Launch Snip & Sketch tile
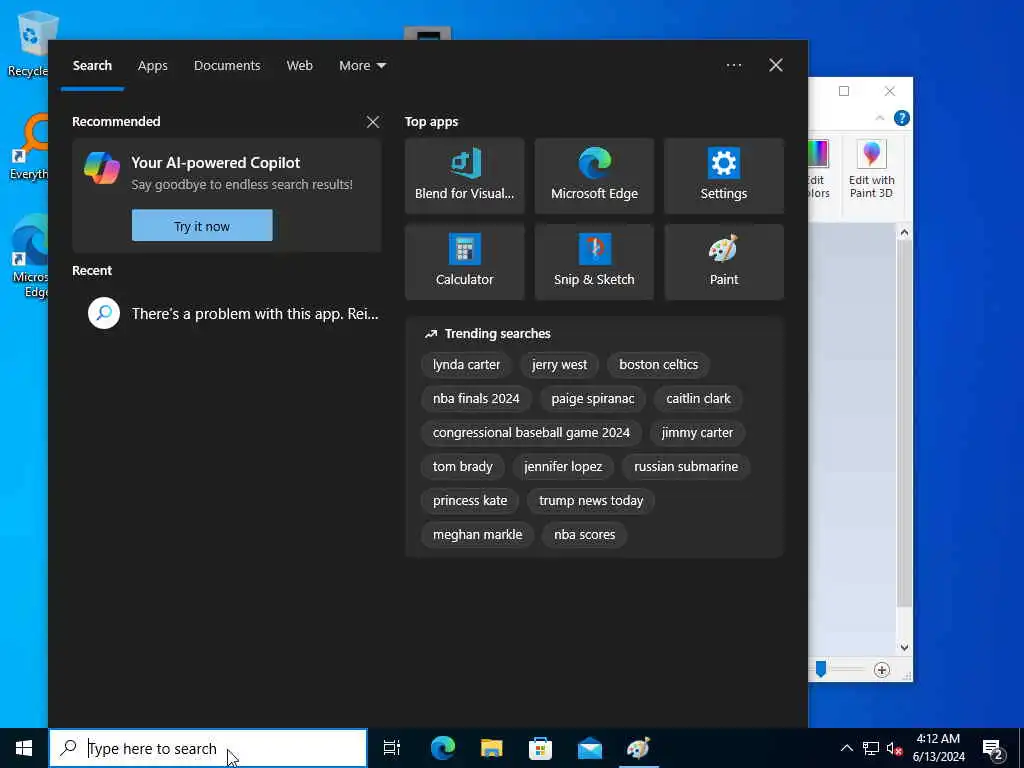 594,262
